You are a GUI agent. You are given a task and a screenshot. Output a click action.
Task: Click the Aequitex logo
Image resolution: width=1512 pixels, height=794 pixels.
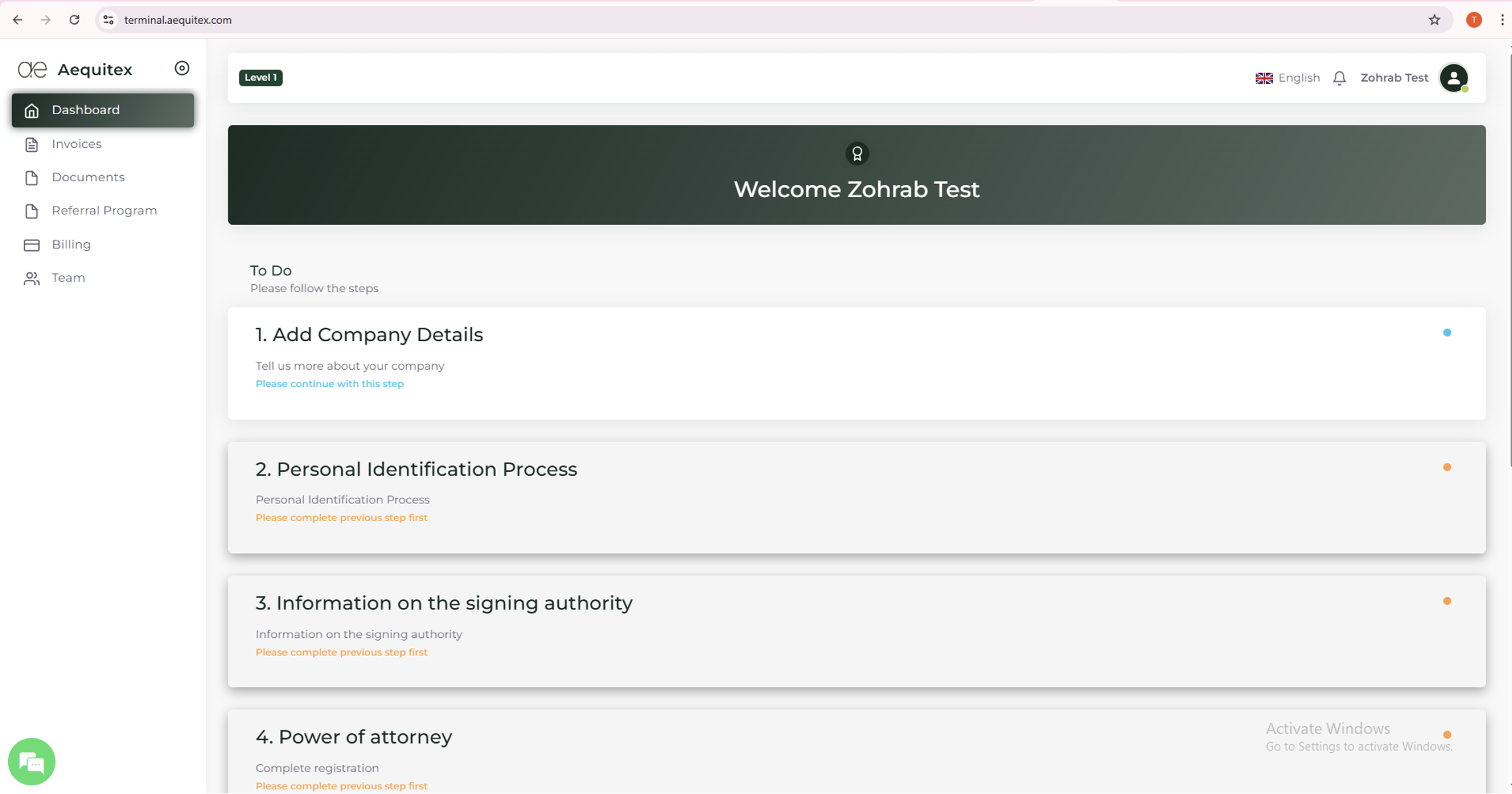[74, 69]
